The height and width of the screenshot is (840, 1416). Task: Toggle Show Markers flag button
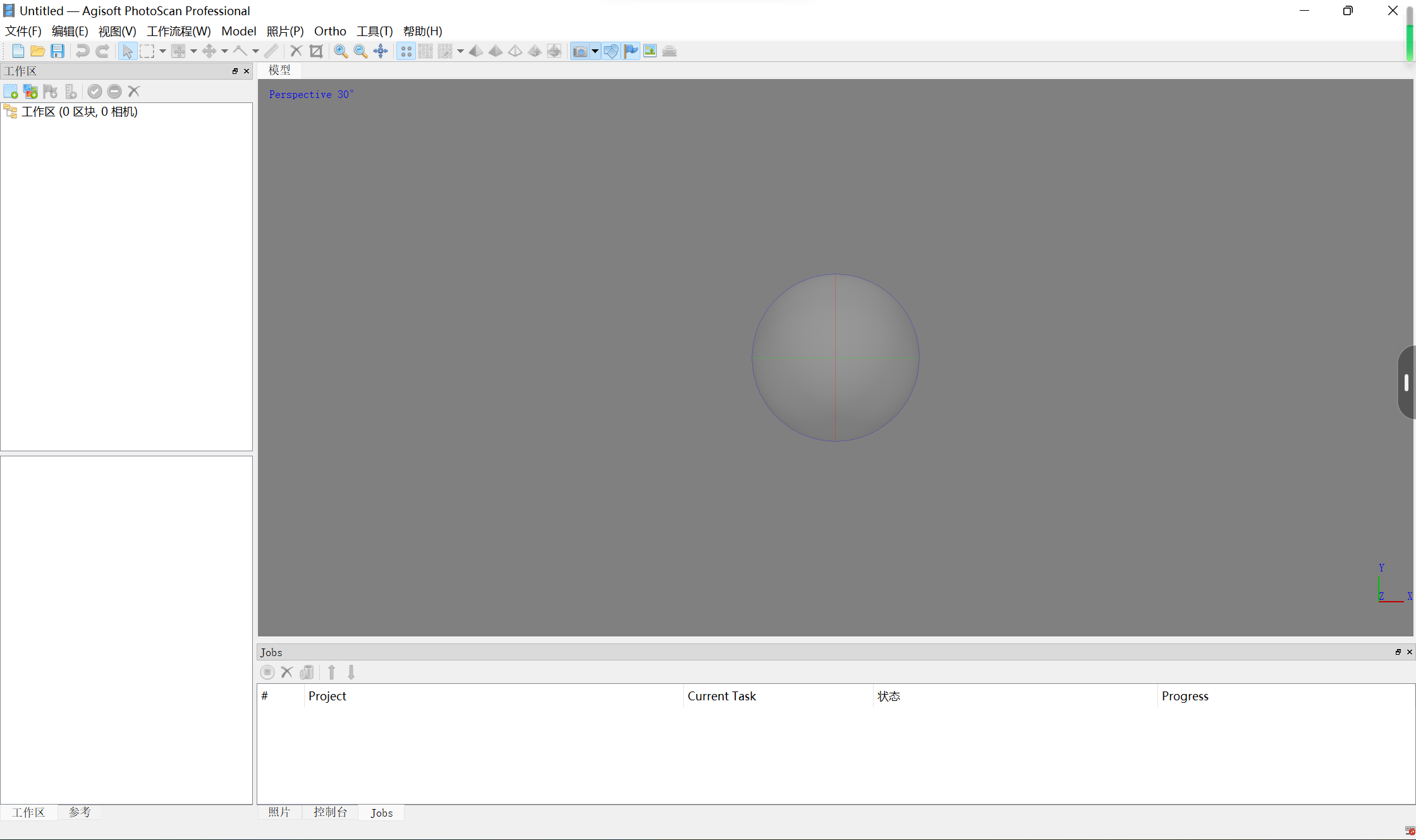[x=631, y=51]
